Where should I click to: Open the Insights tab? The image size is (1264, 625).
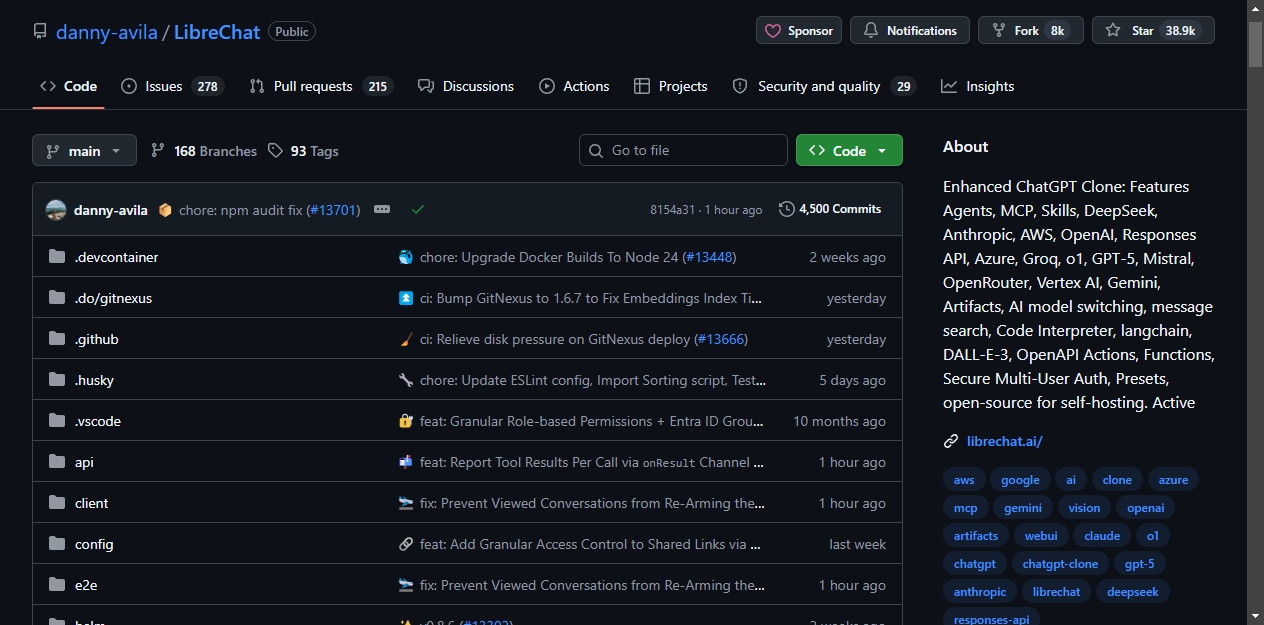(978, 86)
